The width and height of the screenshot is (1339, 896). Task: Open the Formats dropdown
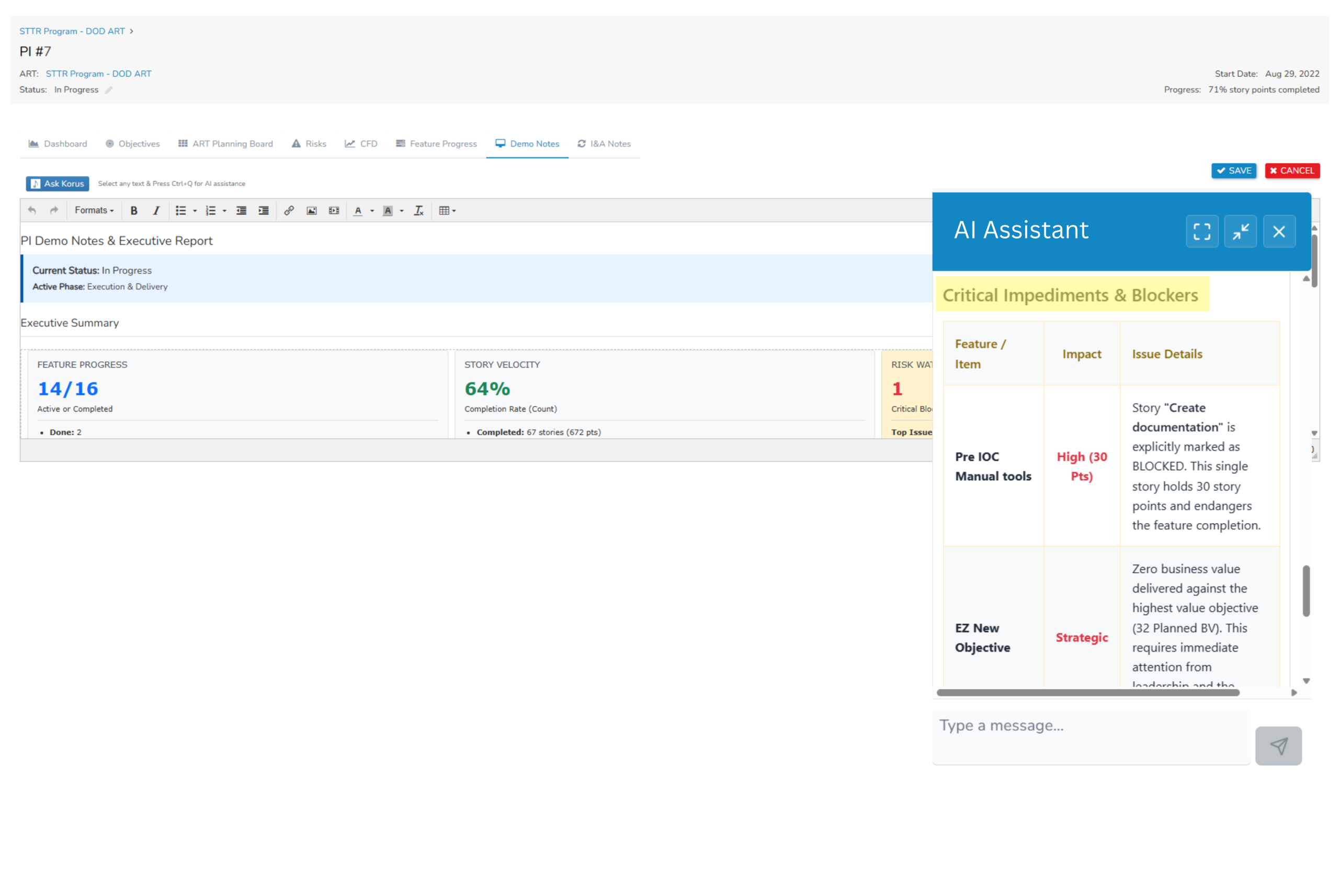(x=94, y=211)
